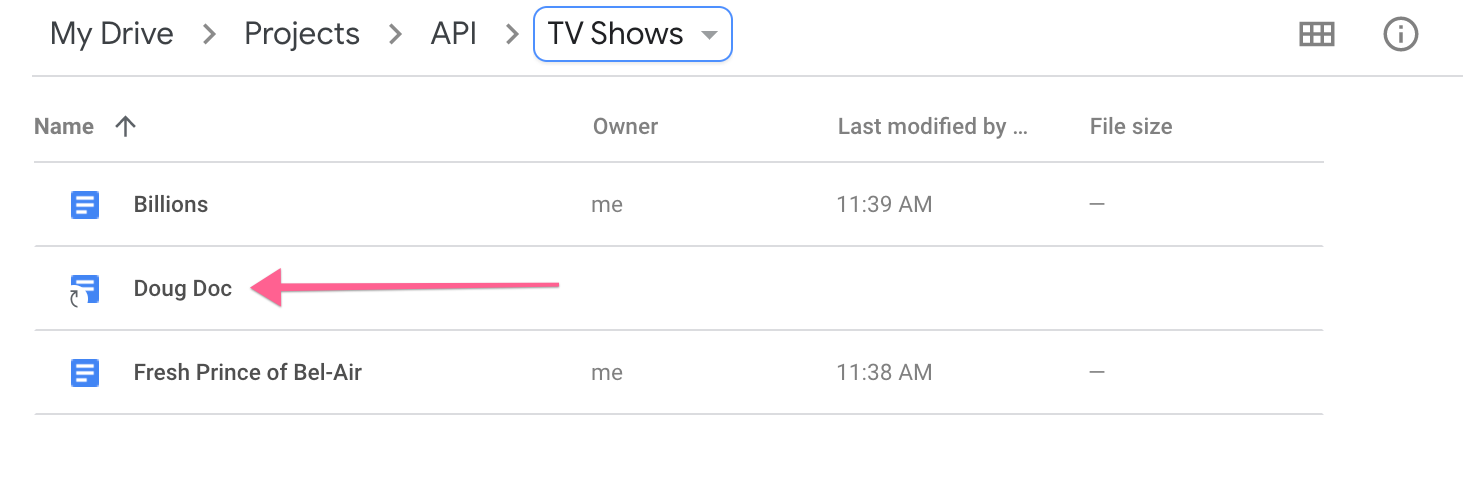Image resolution: width=1463 pixels, height=479 pixels.
Task: Click the Doug Doc shortcut icon
Action: point(85,290)
